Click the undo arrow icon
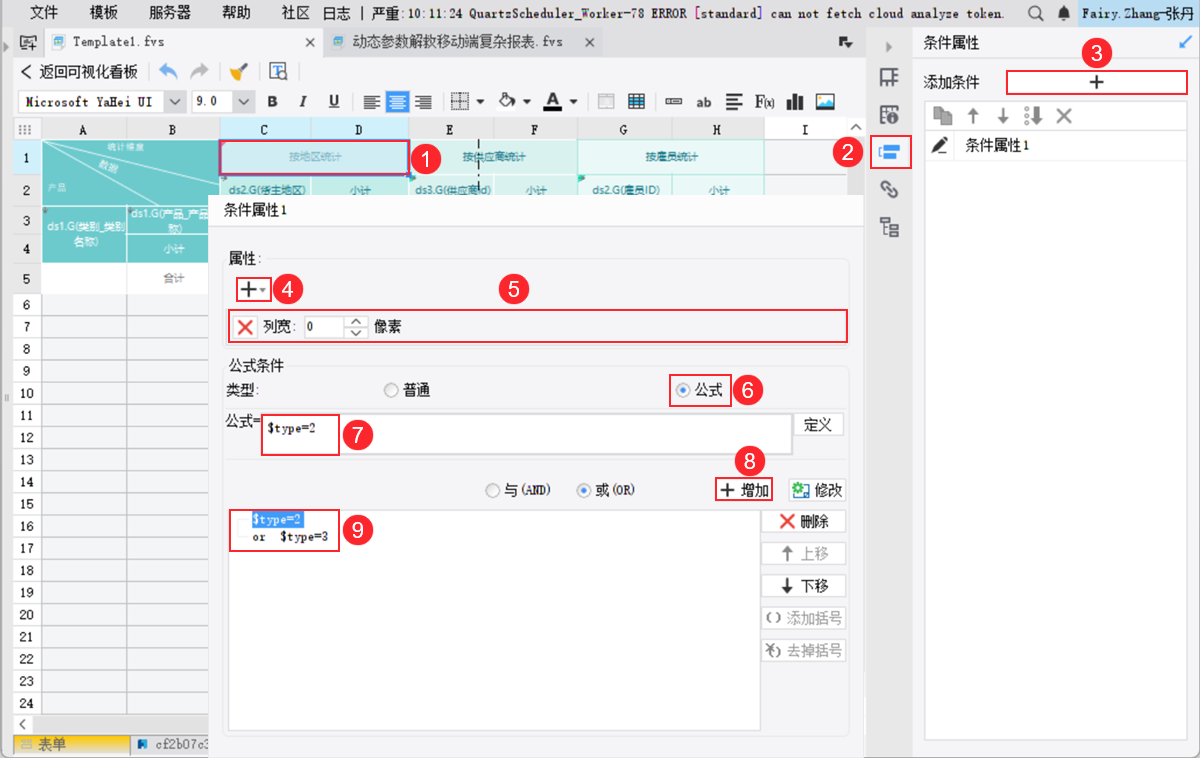This screenshot has width=1200, height=758. 169,71
